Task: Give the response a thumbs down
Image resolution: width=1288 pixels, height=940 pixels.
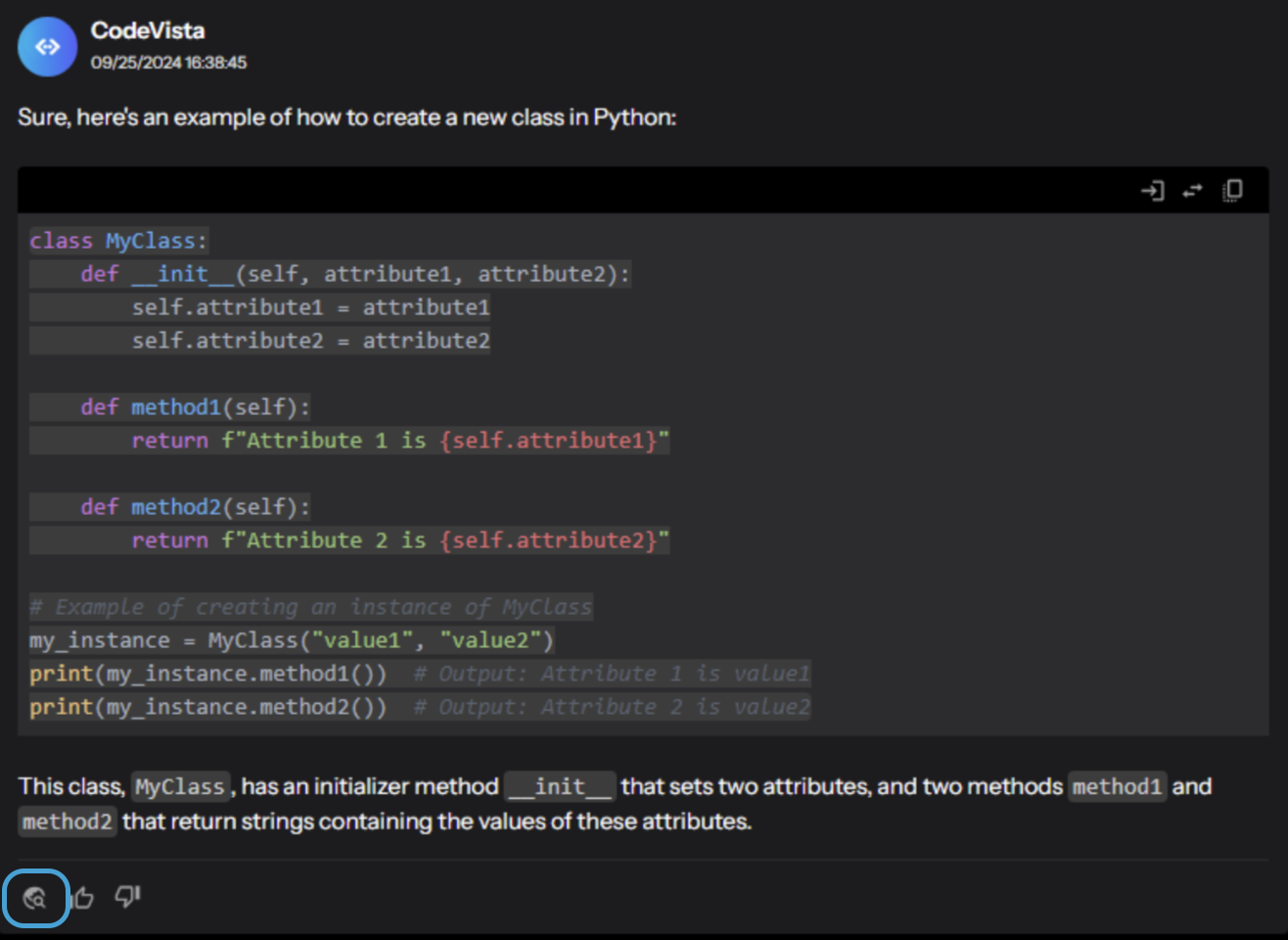Action: click(128, 897)
